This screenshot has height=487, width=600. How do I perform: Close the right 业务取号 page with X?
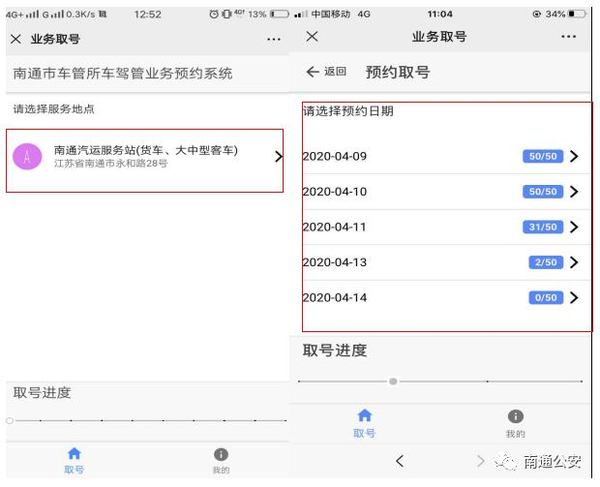312,36
